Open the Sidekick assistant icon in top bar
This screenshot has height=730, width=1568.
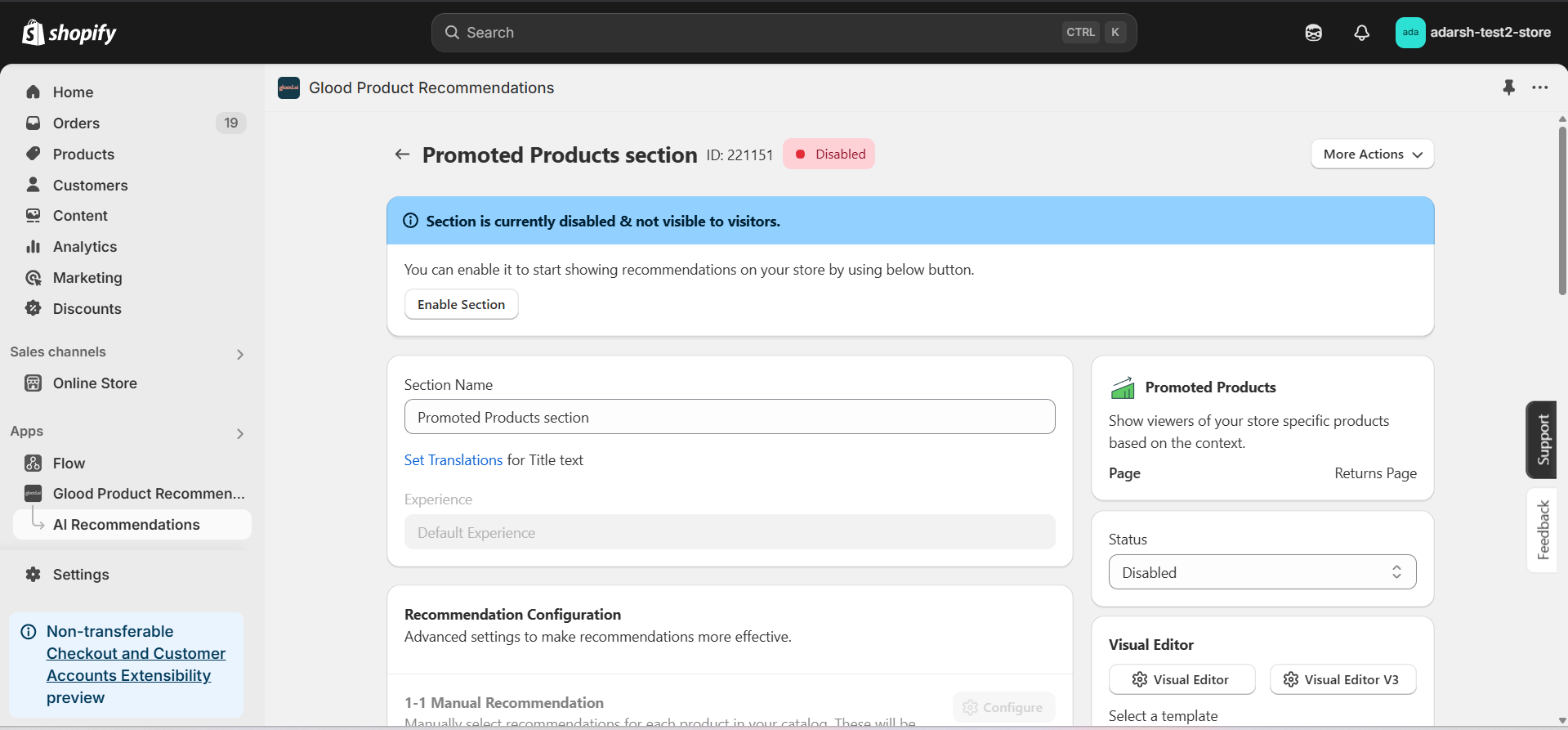(1313, 33)
